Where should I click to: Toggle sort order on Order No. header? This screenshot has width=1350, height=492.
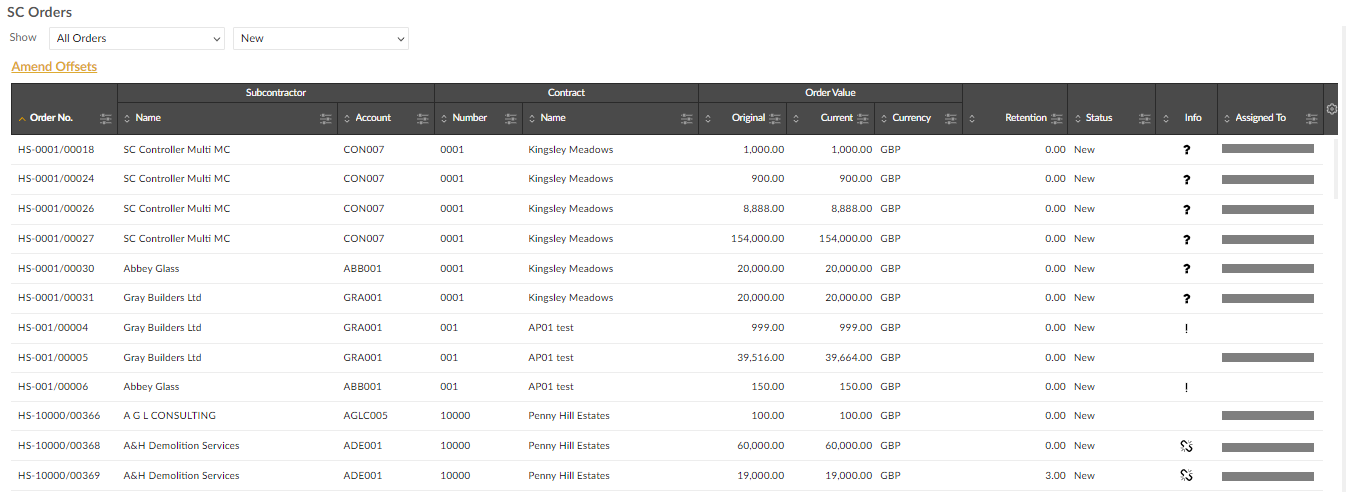(51, 118)
